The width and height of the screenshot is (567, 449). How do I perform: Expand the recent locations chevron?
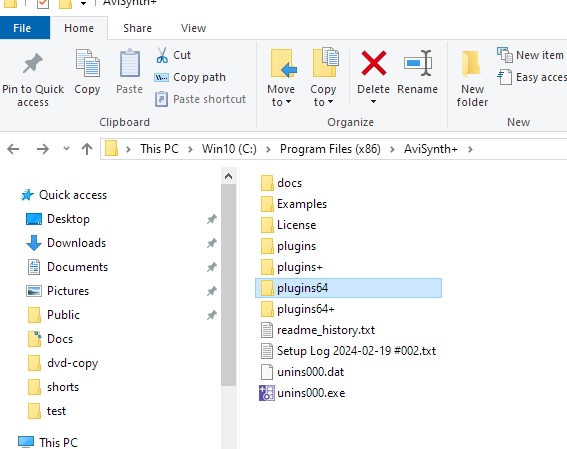[x=66, y=149]
